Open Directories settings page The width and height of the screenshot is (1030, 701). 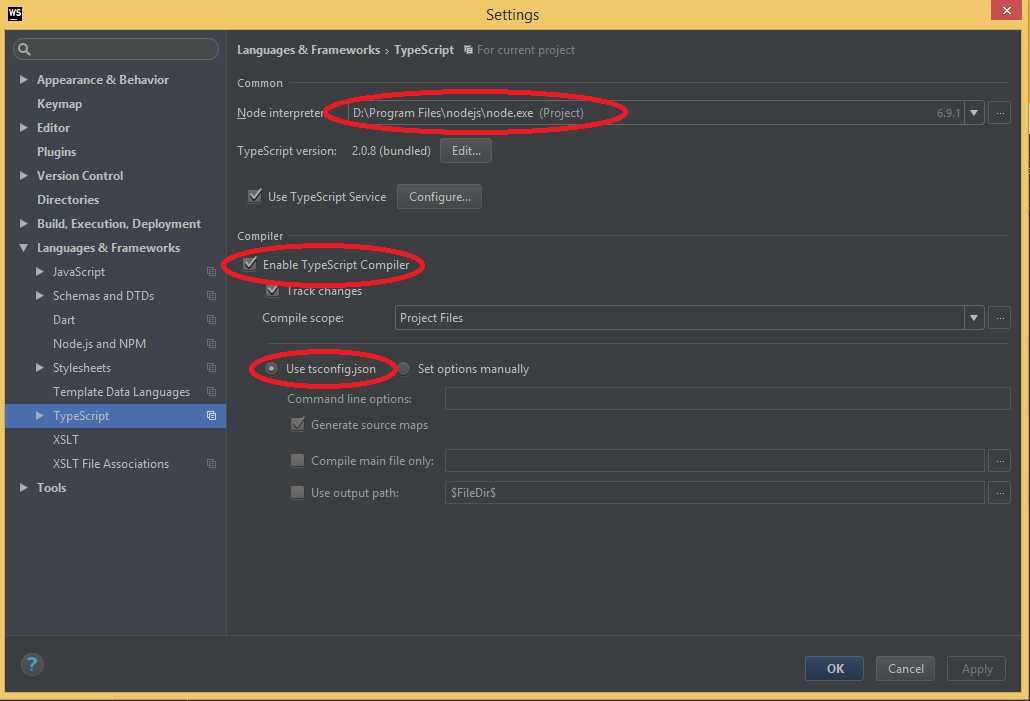click(x=68, y=200)
